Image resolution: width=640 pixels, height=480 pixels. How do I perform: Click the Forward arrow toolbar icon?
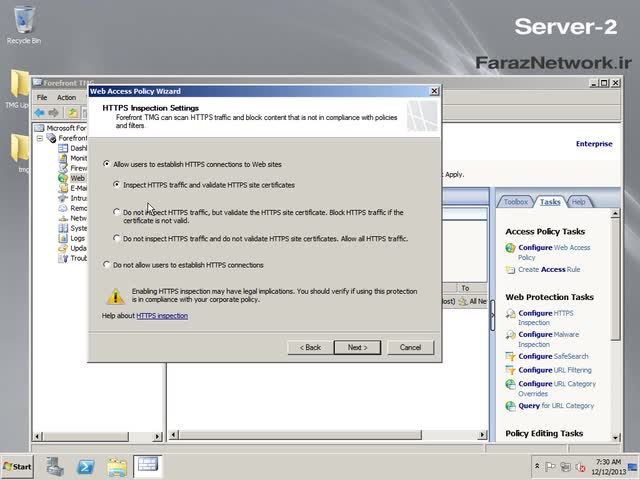[x=53, y=113]
